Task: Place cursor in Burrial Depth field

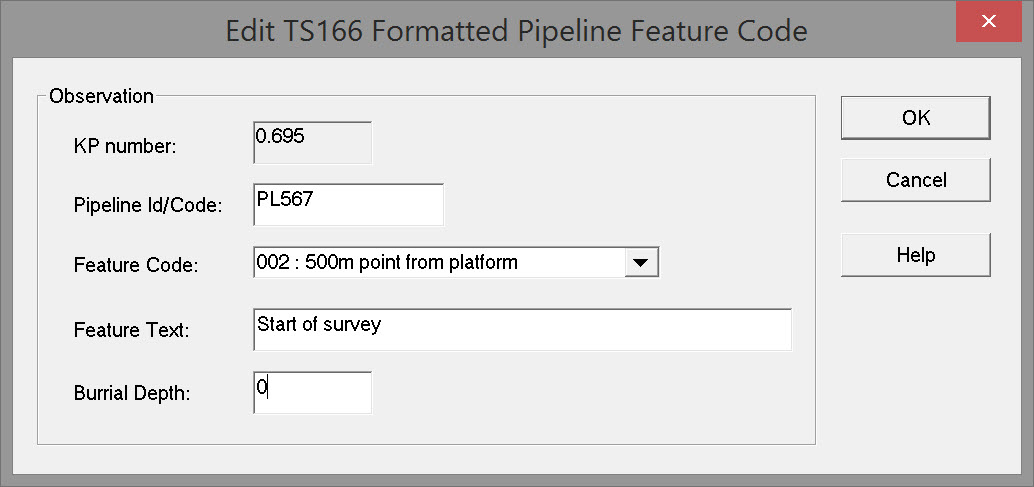Action: (x=312, y=392)
